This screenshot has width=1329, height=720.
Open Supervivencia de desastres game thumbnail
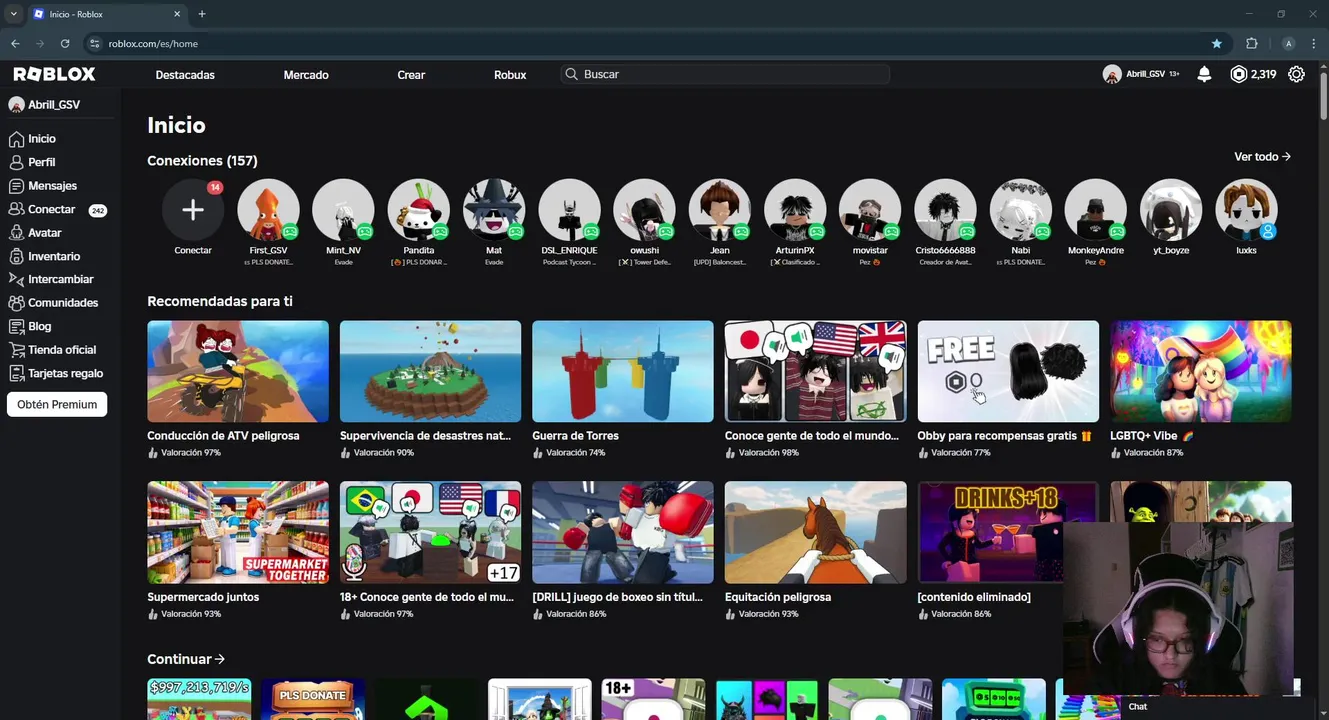tap(430, 371)
